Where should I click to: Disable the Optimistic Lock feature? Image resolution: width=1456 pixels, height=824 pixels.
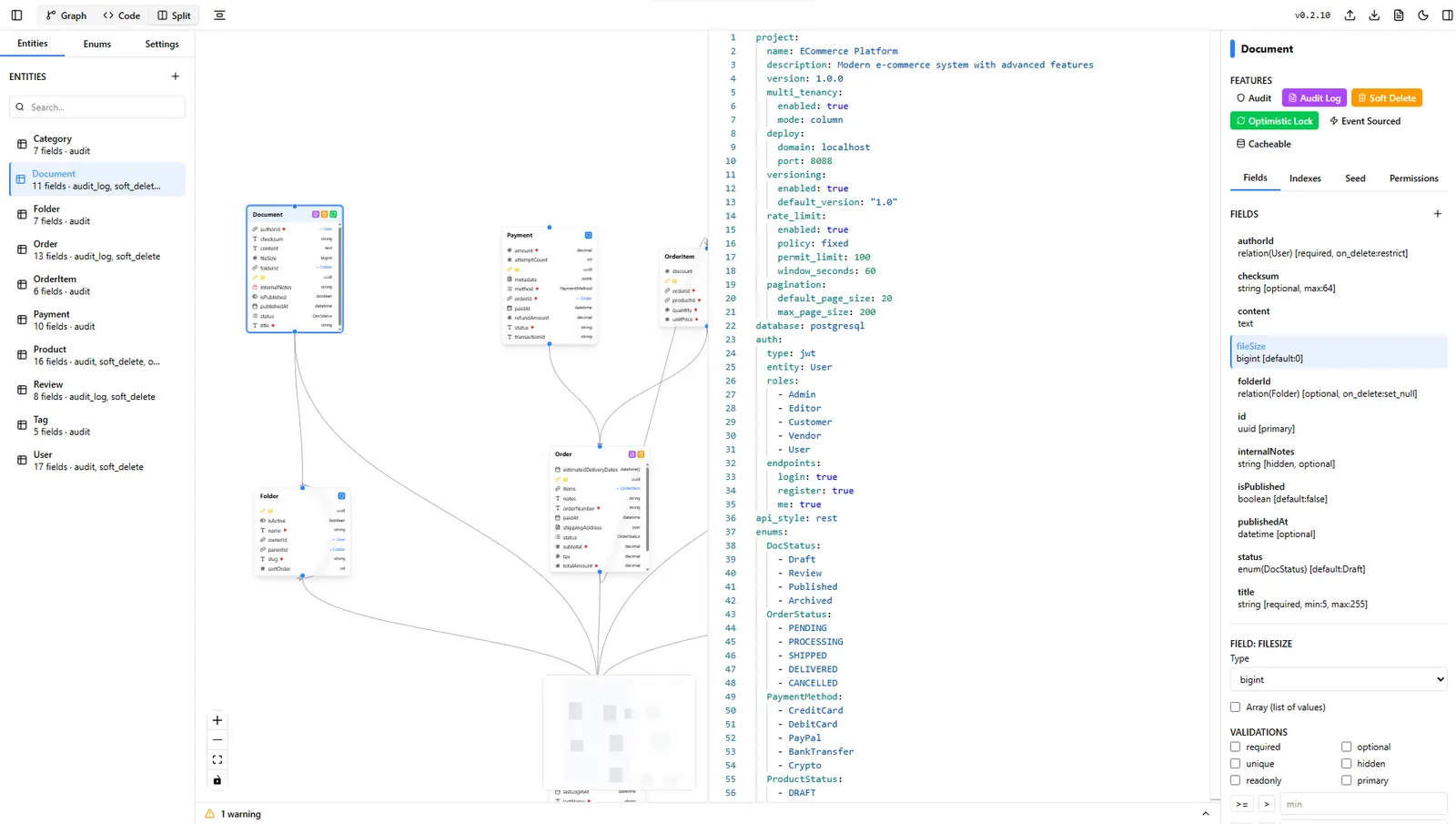click(1274, 121)
